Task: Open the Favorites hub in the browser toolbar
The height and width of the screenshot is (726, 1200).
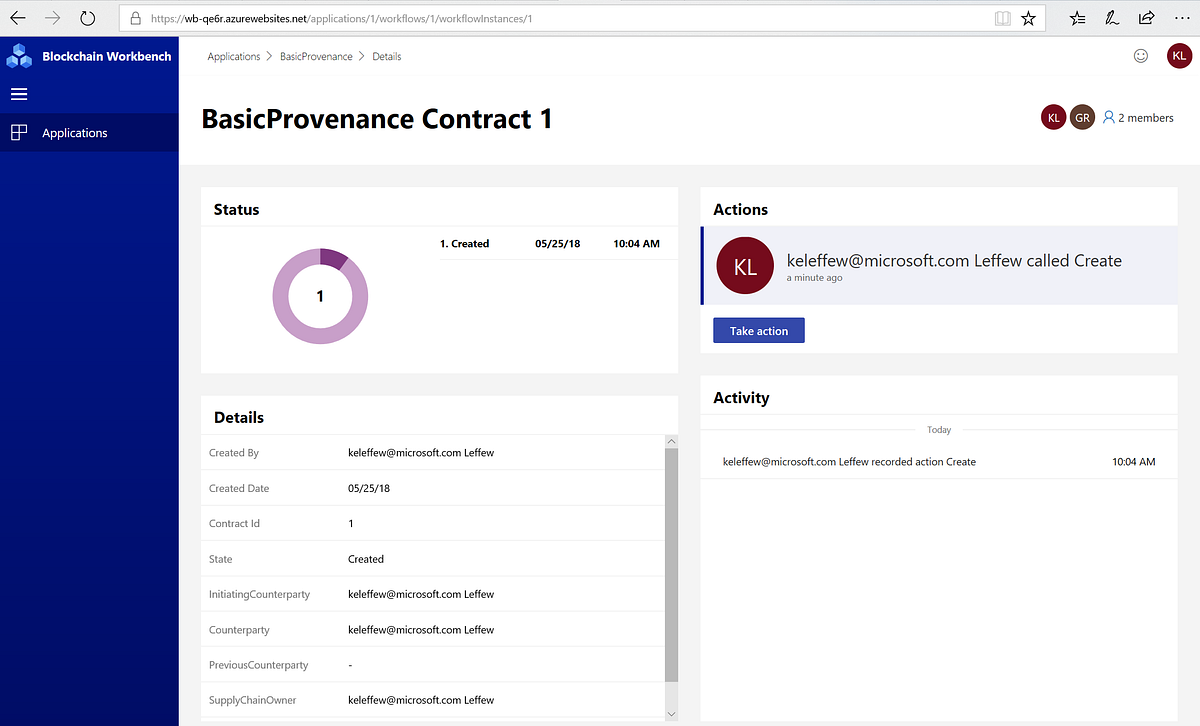Action: click(x=1077, y=17)
